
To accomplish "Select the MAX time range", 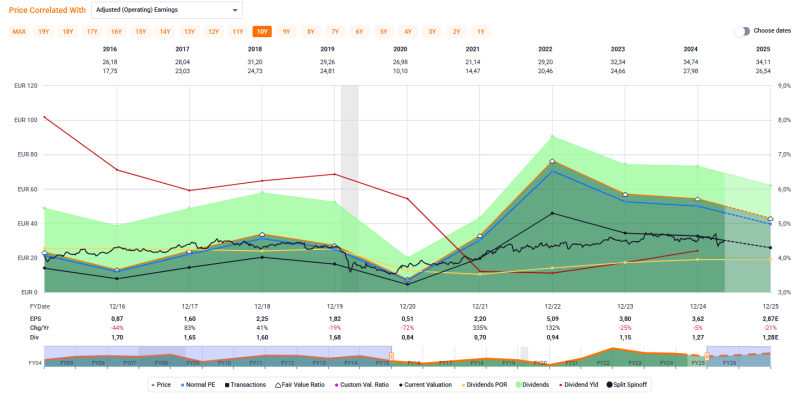I will click(x=19, y=32).
